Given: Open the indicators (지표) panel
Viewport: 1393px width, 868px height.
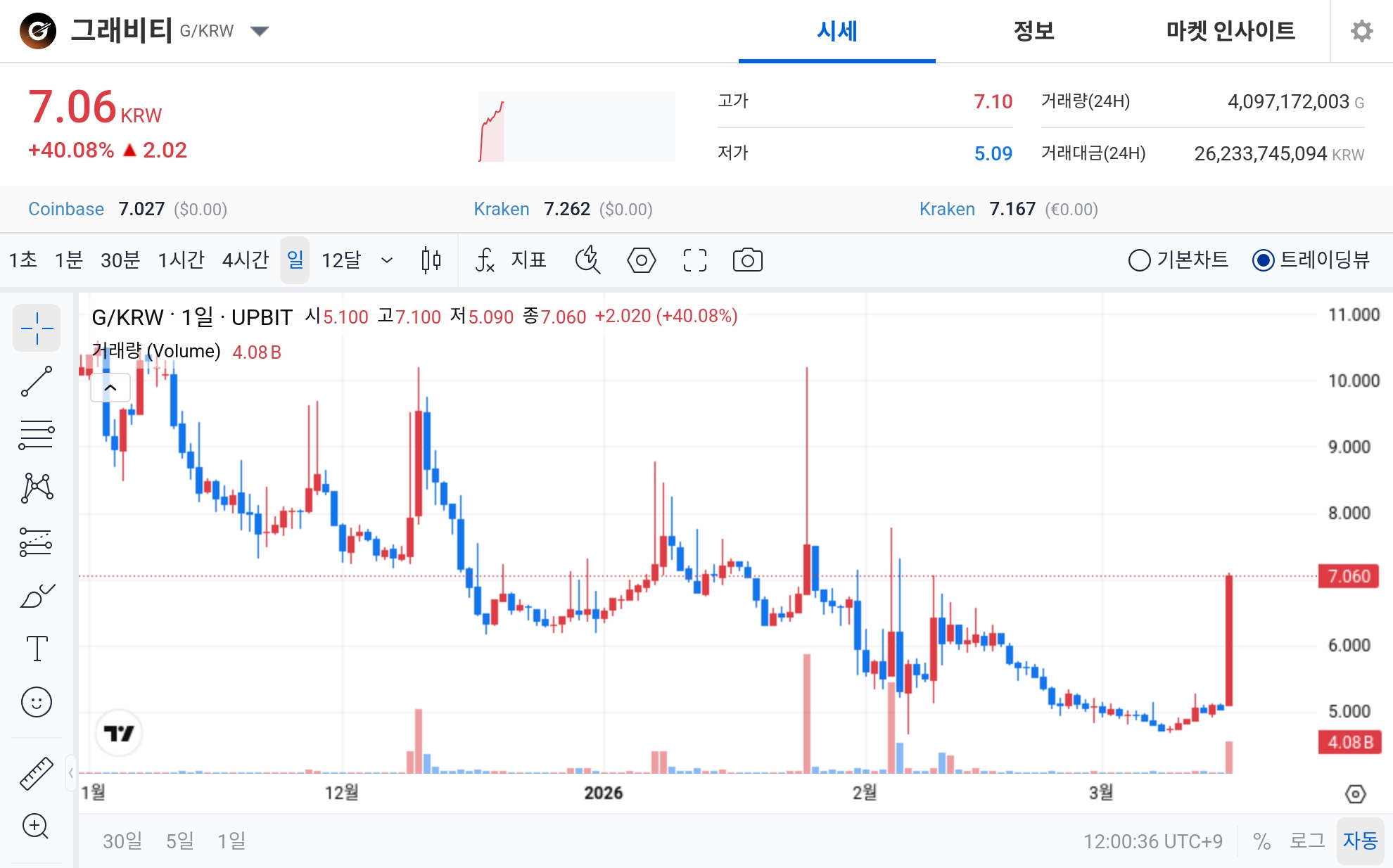Looking at the screenshot, I should pyautogui.click(x=528, y=260).
